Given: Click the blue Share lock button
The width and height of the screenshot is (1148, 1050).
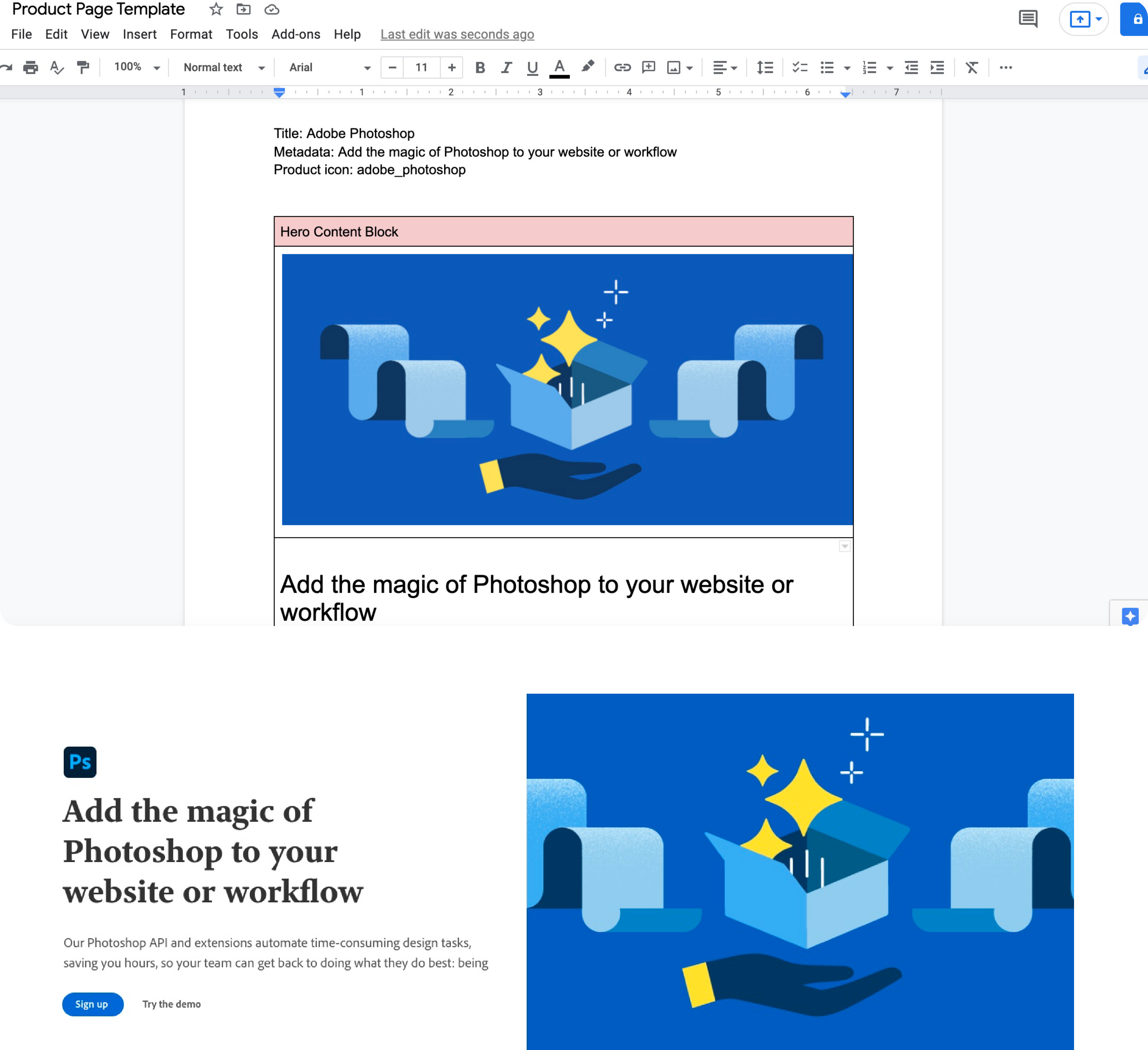Looking at the screenshot, I should 1135,19.
